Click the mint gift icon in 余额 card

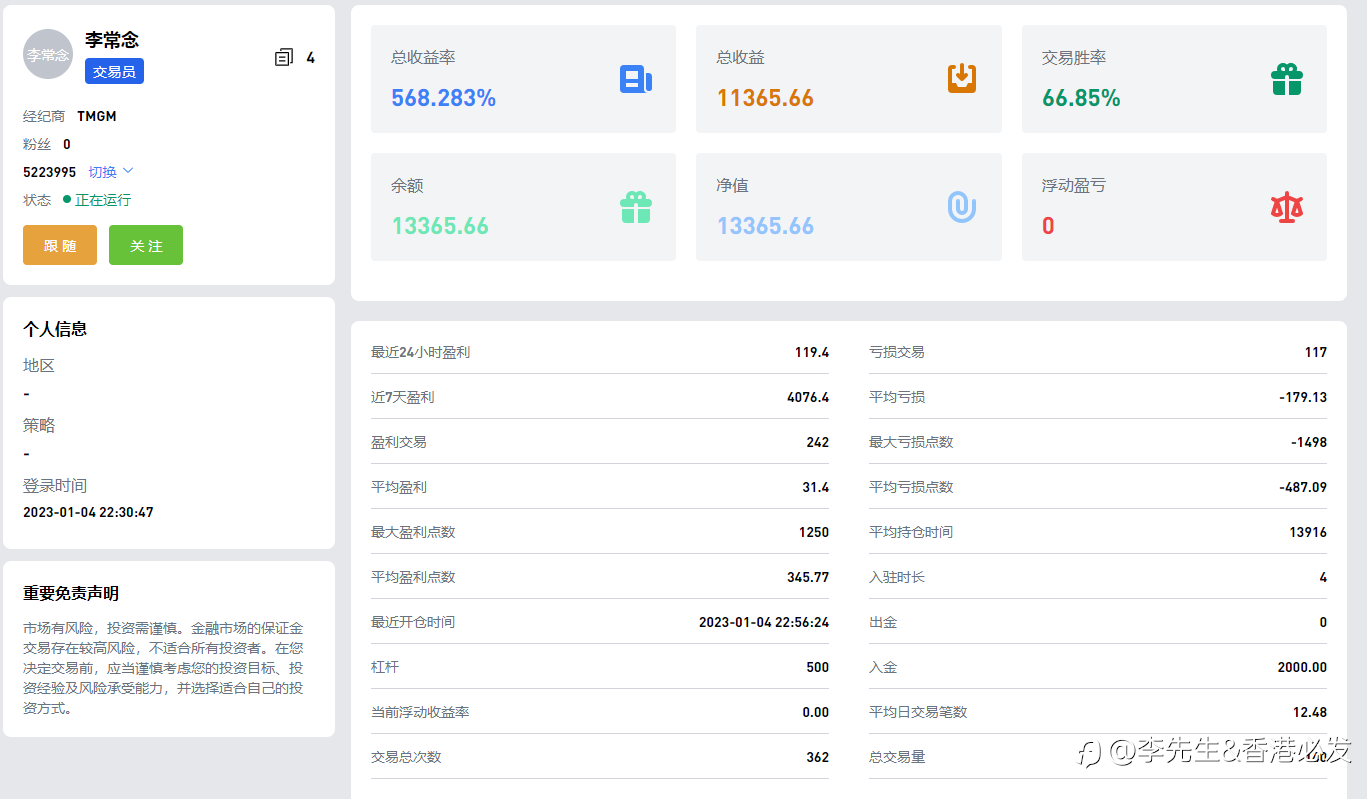(x=636, y=208)
